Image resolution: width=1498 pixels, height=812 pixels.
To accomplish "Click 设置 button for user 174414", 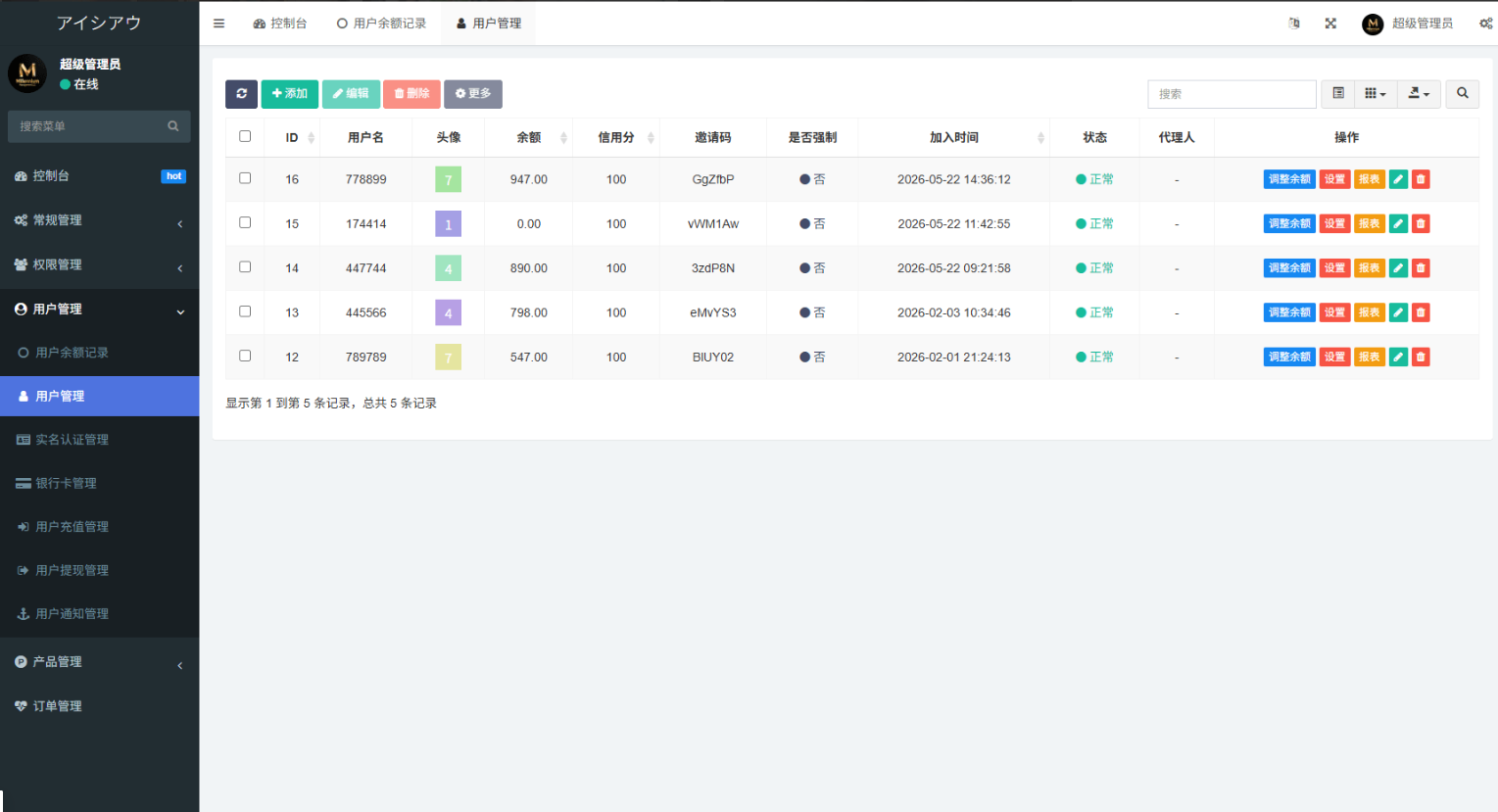I will (x=1334, y=223).
